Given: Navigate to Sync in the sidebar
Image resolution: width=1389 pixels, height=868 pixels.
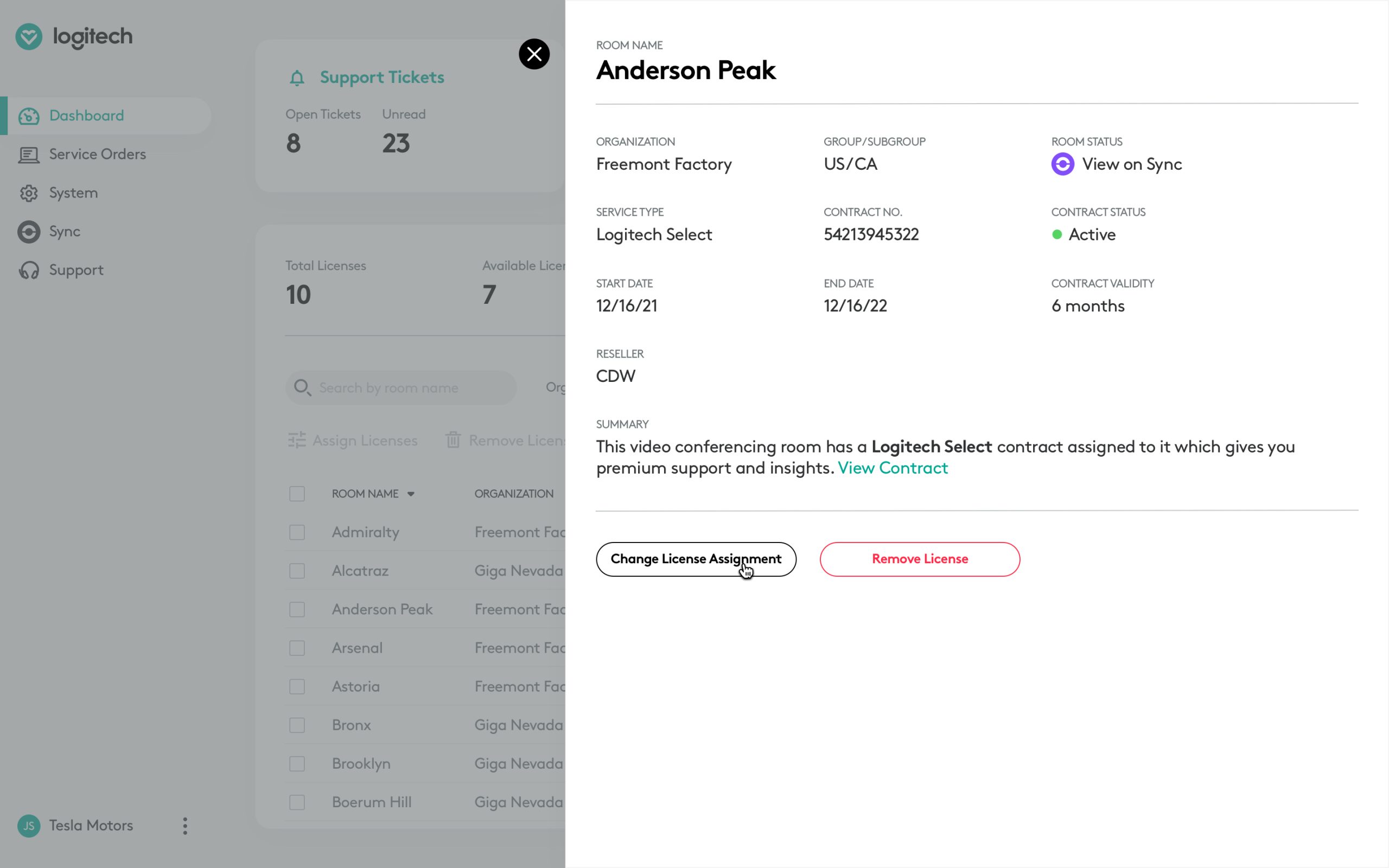Looking at the screenshot, I should click(65, 231).
